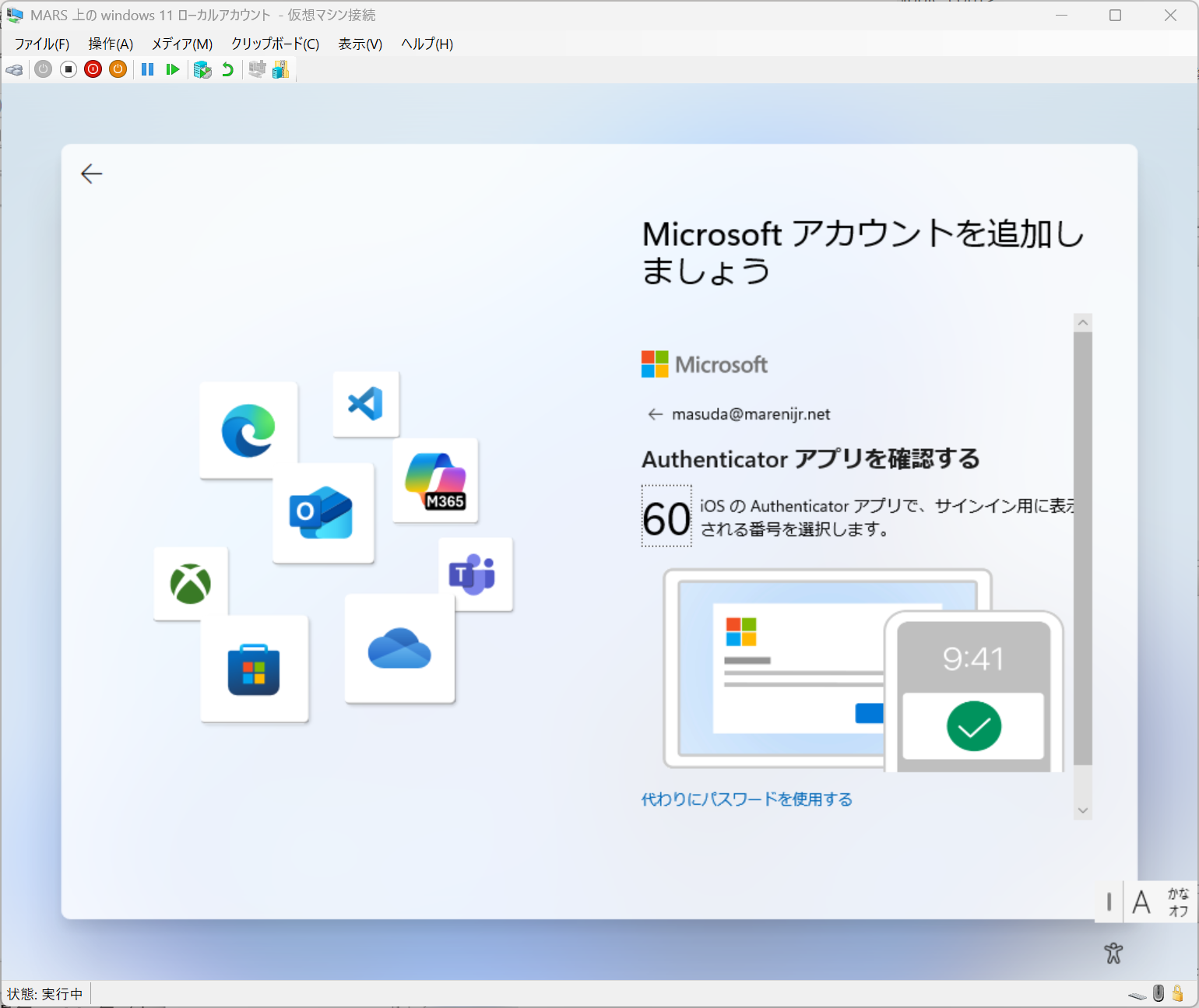Expand the メディア(M) menu

tap(181, 44)
